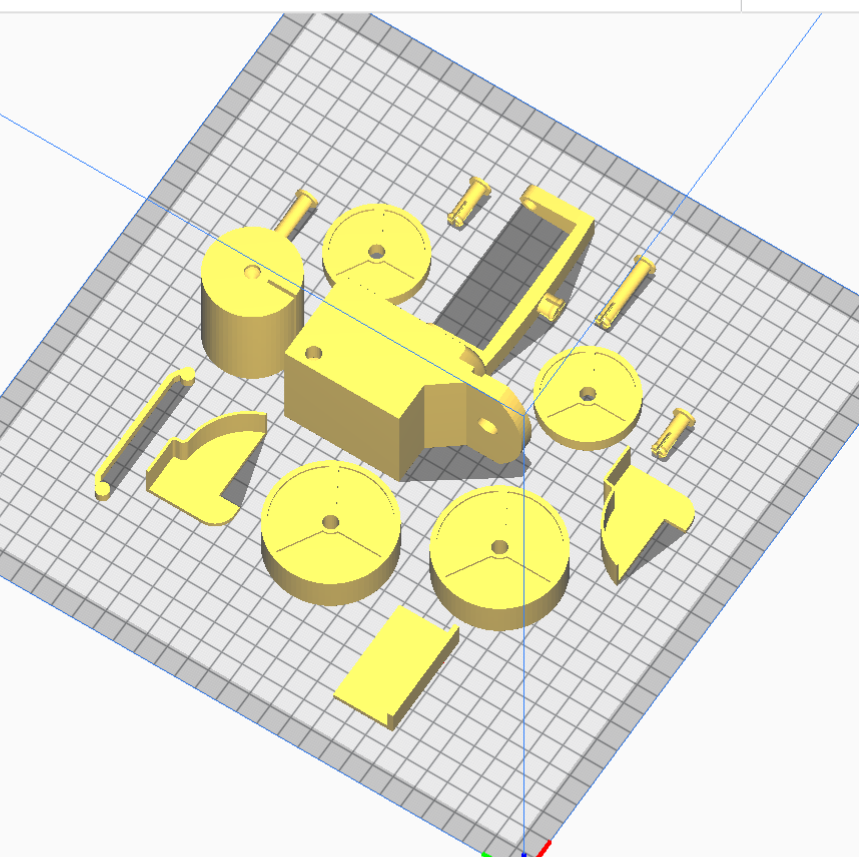Click the hole on top of tall cylinder
This screenshot has width=859, height=857.
[x=251, y=271]
